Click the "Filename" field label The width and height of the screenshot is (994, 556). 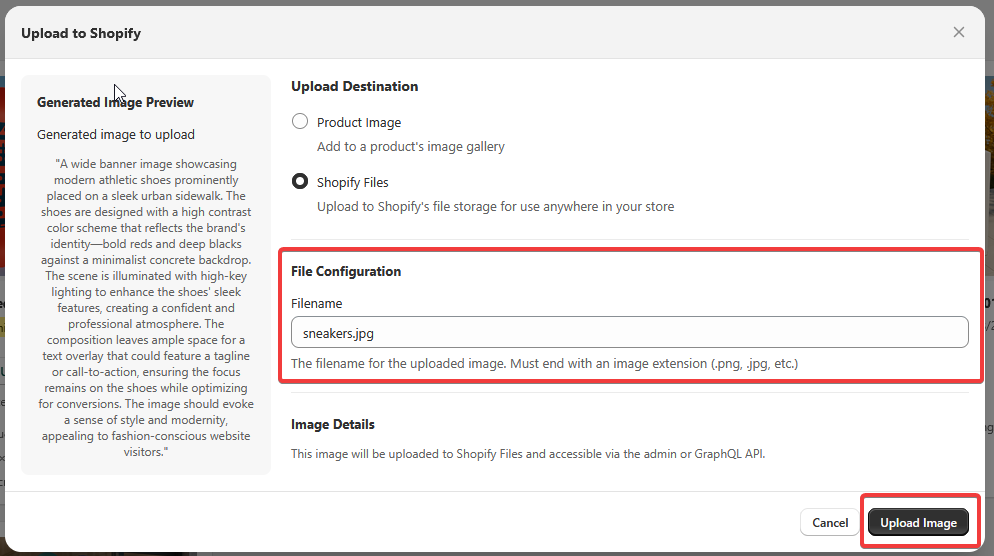point(317,303)
